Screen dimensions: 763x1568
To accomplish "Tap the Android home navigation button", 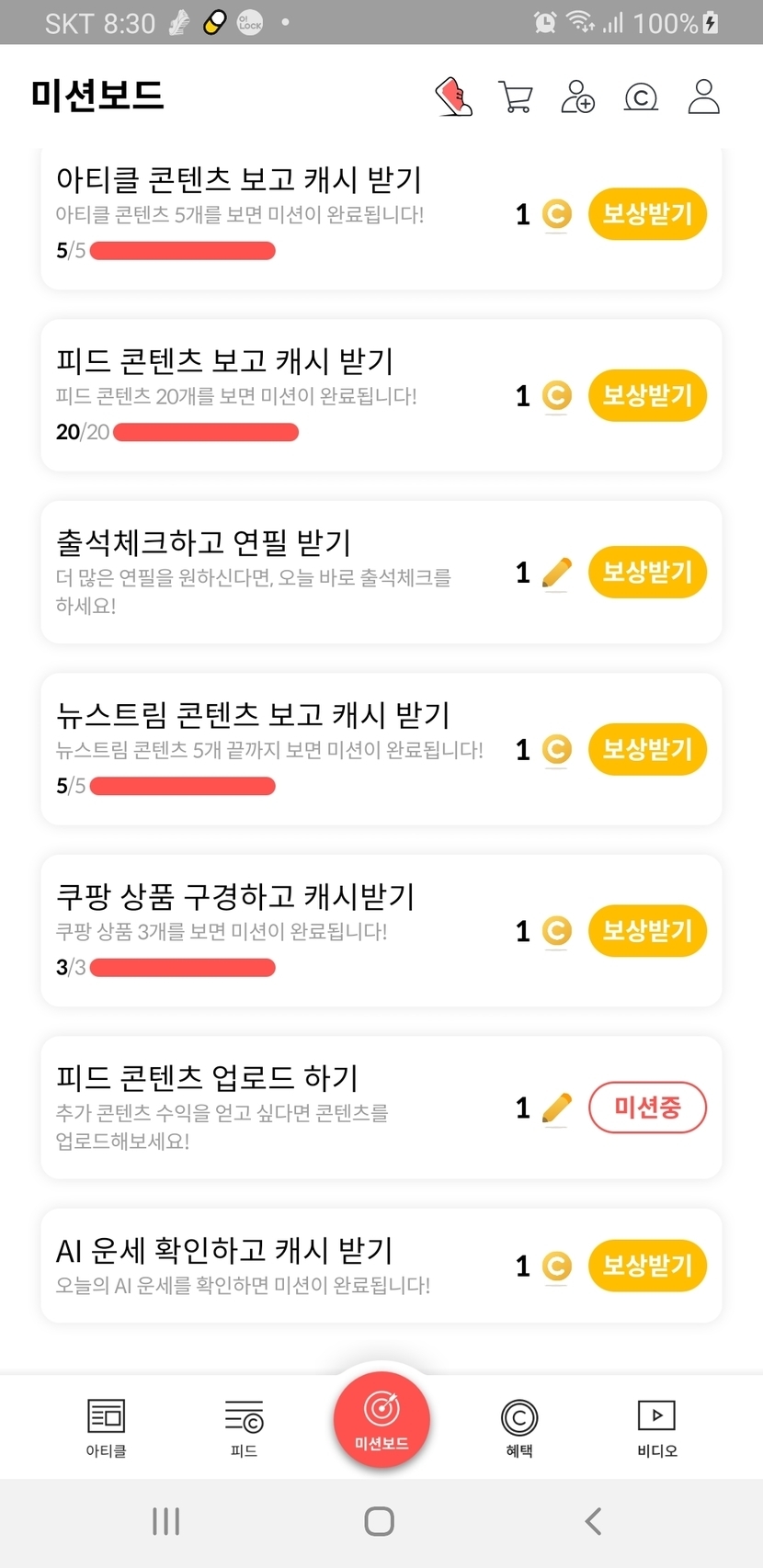I will (380, 1521).
